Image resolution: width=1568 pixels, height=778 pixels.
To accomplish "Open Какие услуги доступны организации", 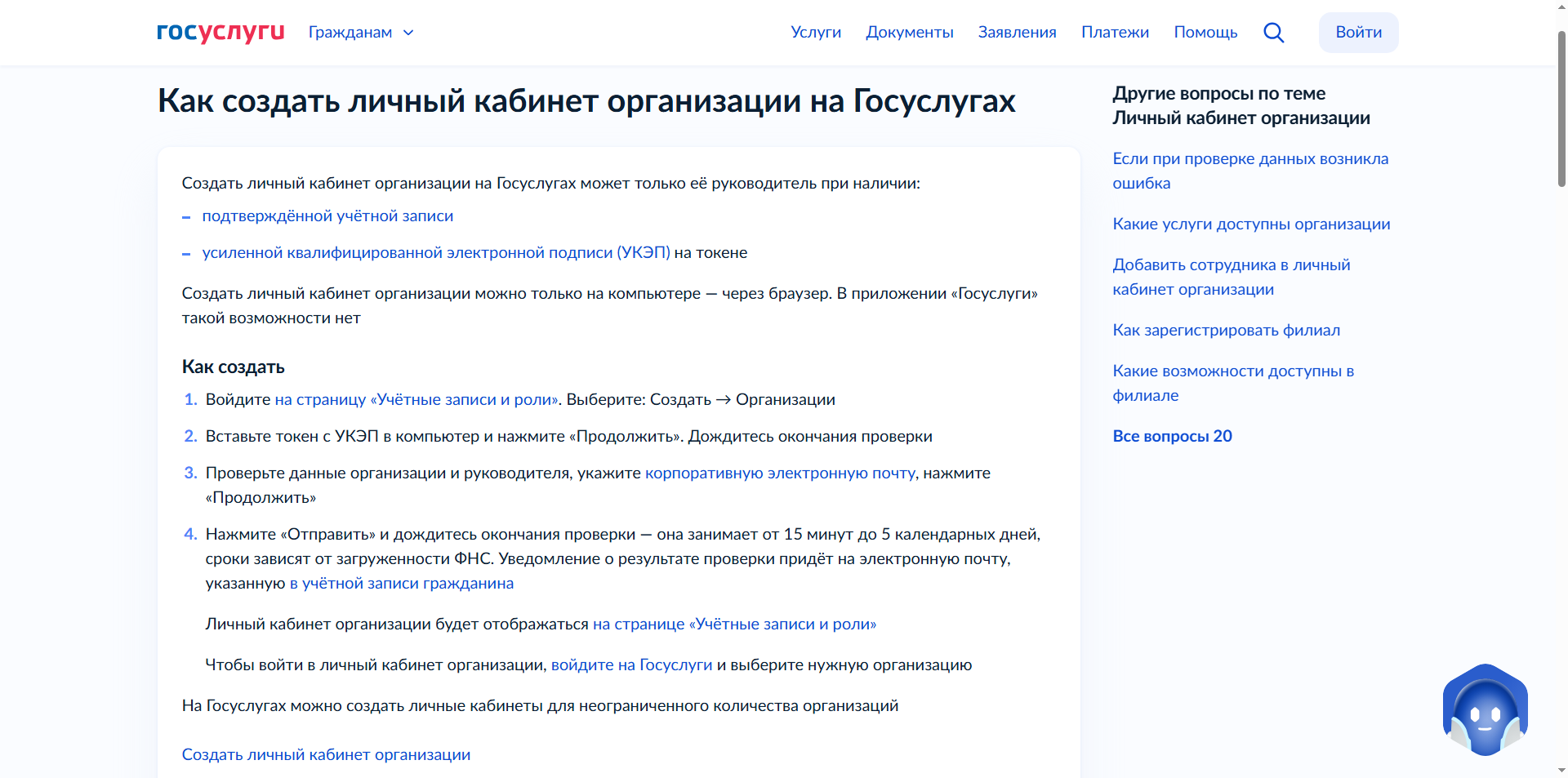I will pyautogui.click(x=1251, y=224).
